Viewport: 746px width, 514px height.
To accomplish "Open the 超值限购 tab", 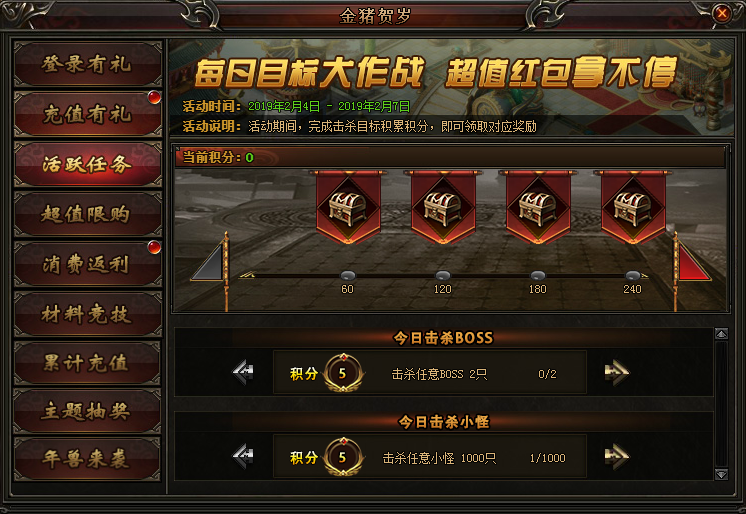I will 88,214.
